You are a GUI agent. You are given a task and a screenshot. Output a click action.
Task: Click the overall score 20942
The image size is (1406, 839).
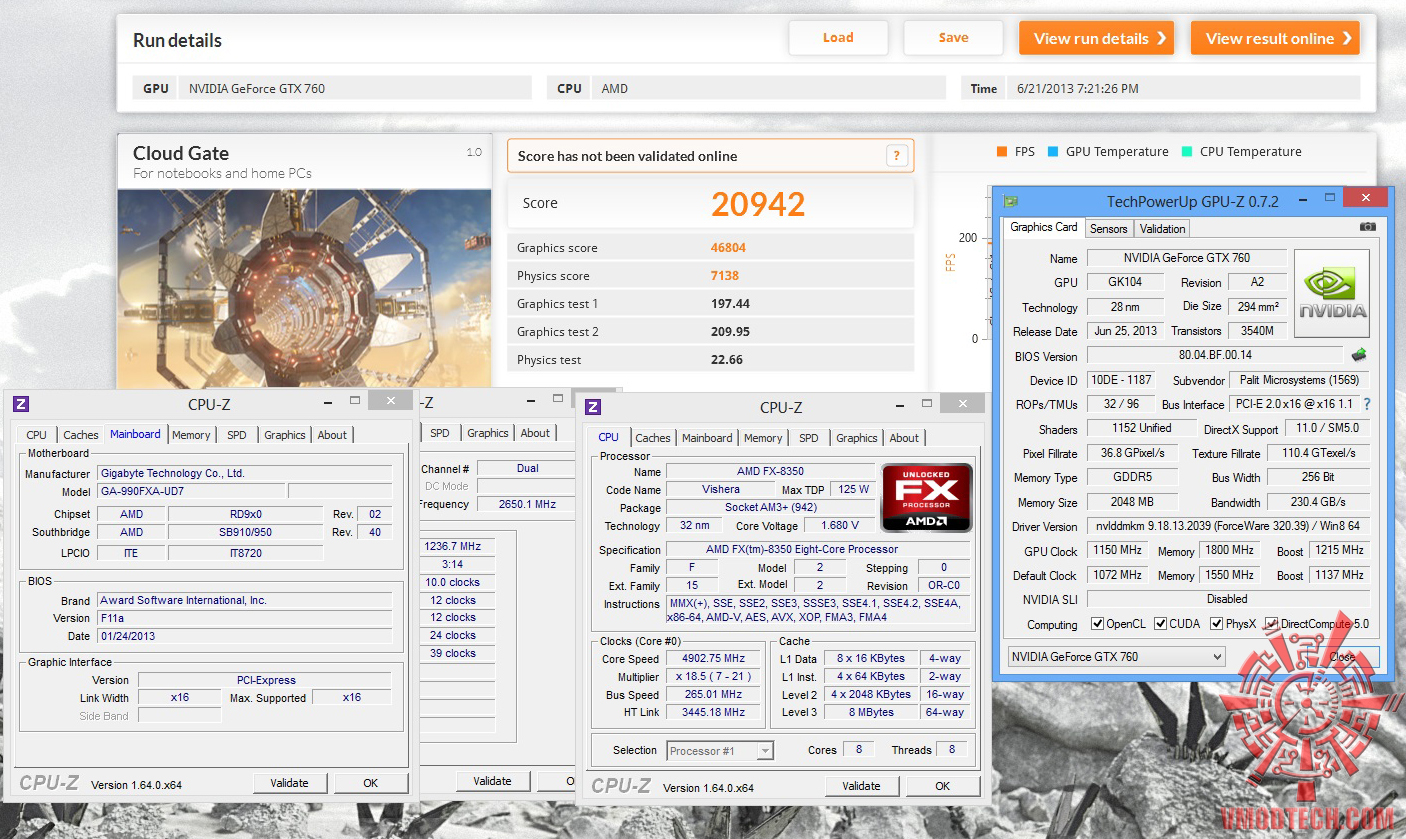pyautogui.click(x=758, y=203)
